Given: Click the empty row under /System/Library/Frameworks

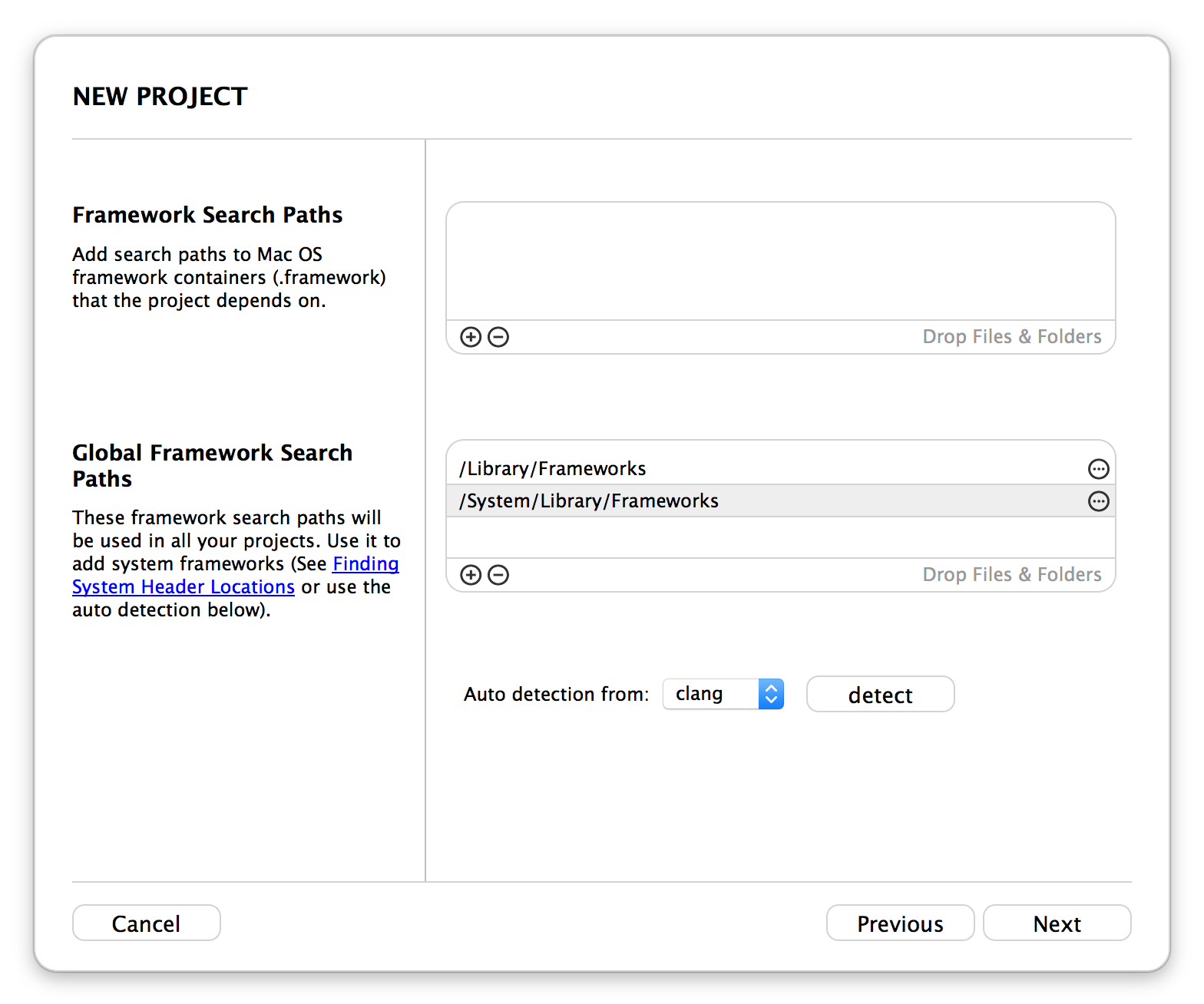Looking at the screenshot, I should tap(780, 537).
